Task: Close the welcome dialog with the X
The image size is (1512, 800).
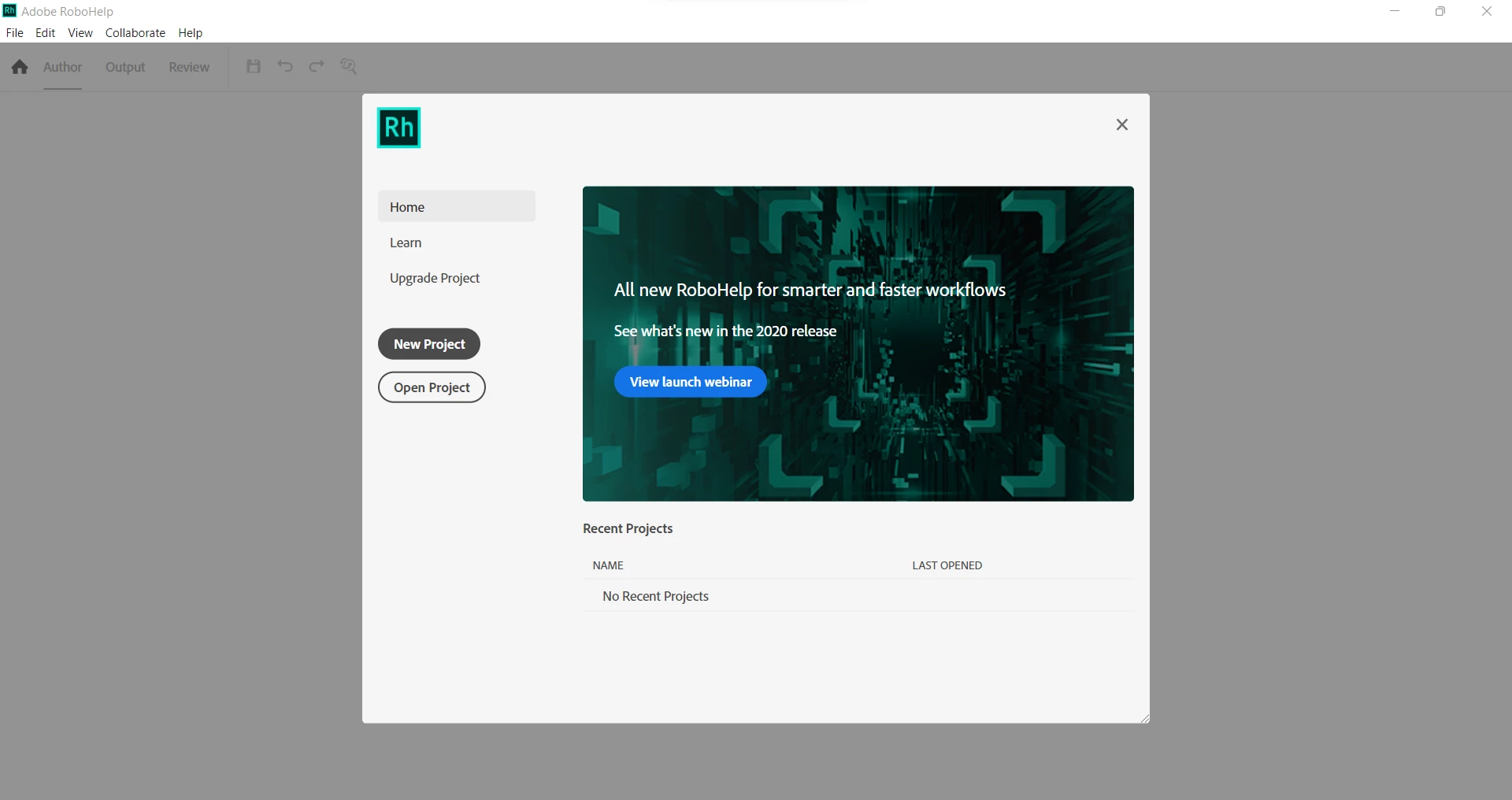Action: [1122, 124]
